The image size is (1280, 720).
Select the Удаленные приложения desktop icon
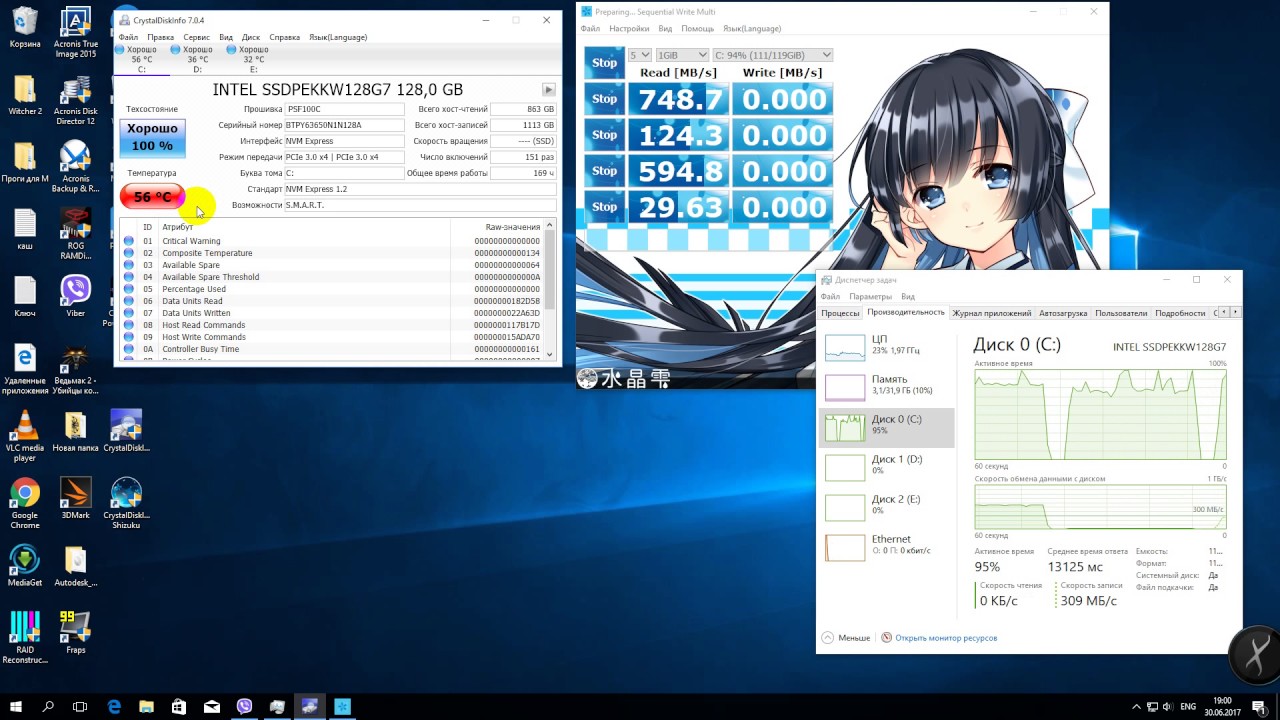[x=25, y=370]
